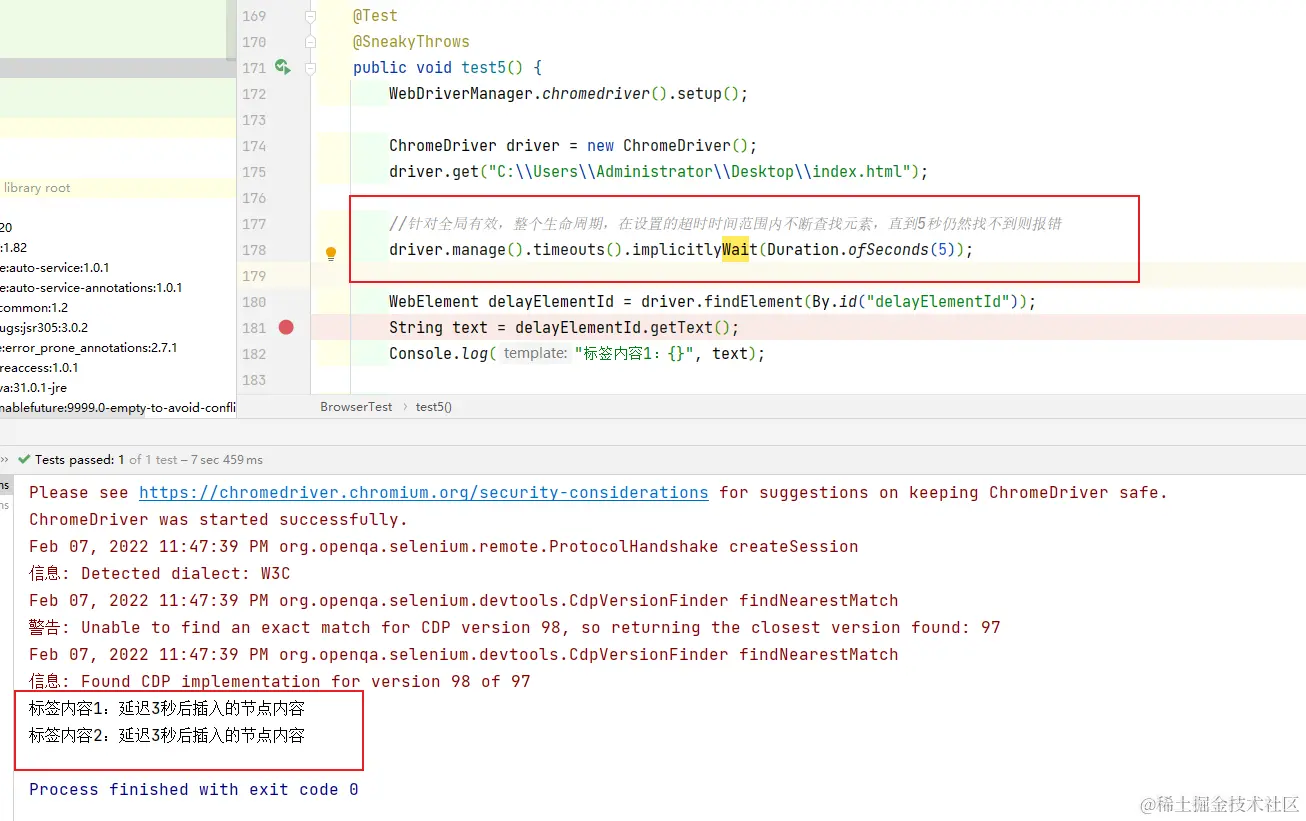Select the jsr305:3.0.2 library entry

(44, 328)
